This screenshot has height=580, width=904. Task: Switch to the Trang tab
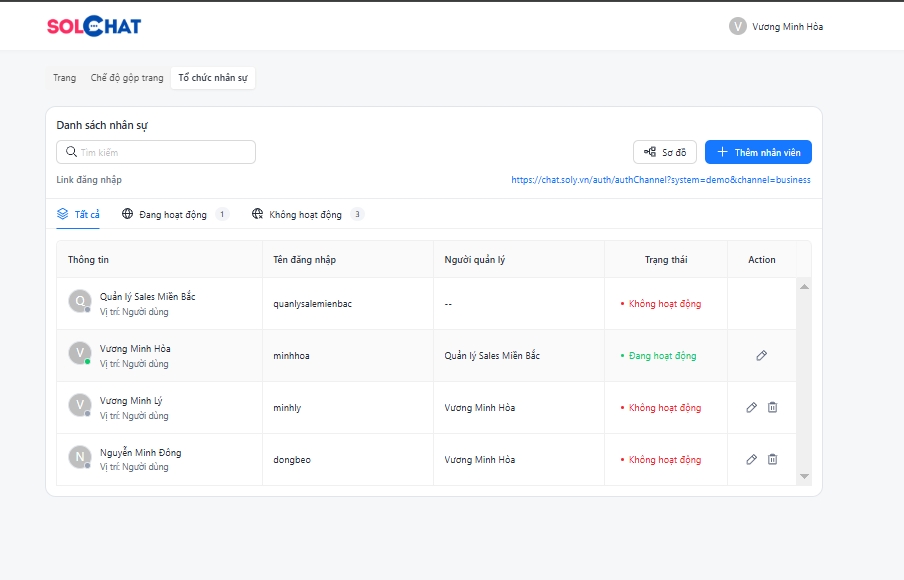coord(64,78)
